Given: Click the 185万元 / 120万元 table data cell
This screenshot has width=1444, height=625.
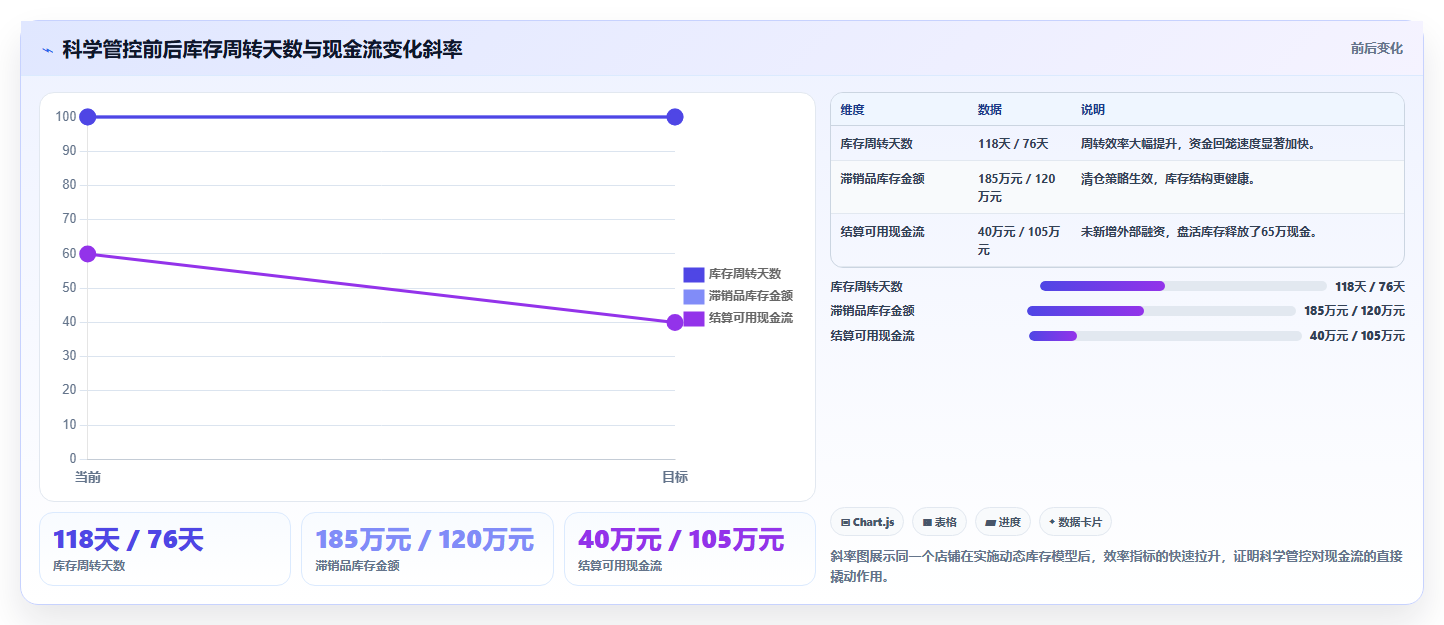Looking at the screenshot, I should pos(1018,187).
